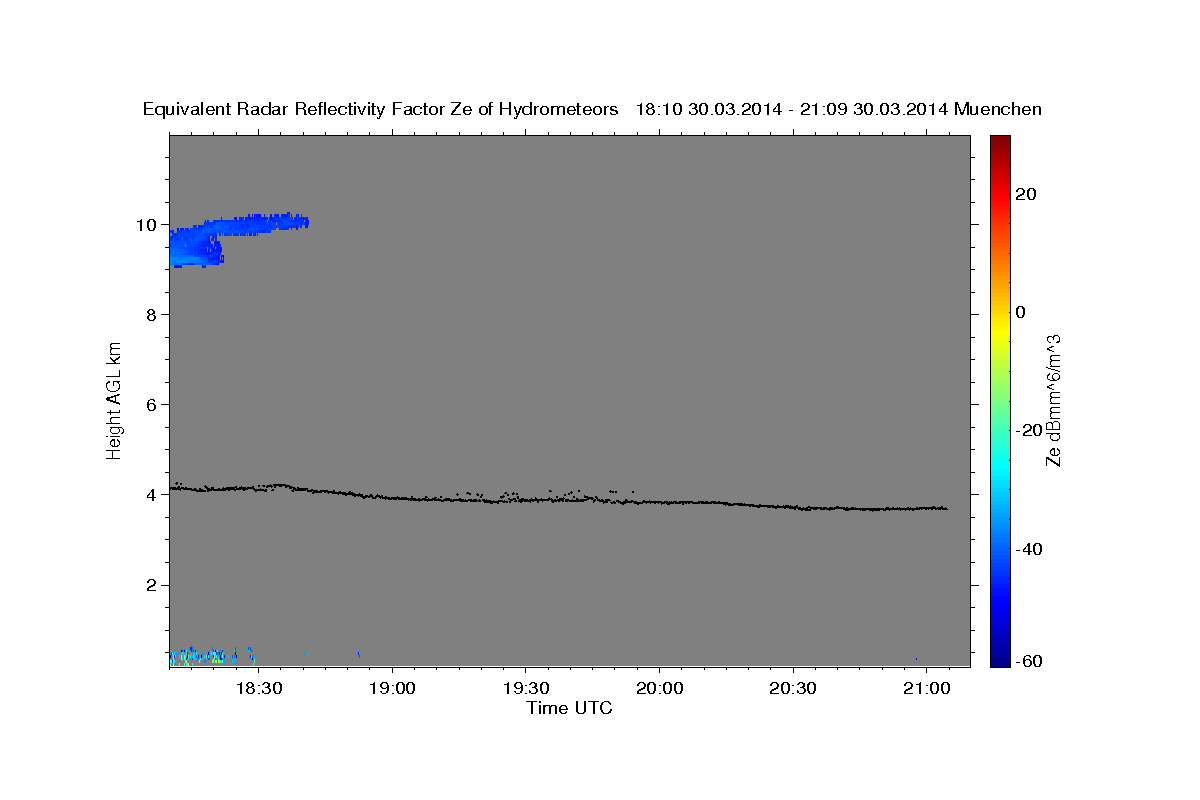The width and height of the screenshot is (1200, 800).
Task: Click the colorbar value -20 label
Action: (x=1029, y=430)
